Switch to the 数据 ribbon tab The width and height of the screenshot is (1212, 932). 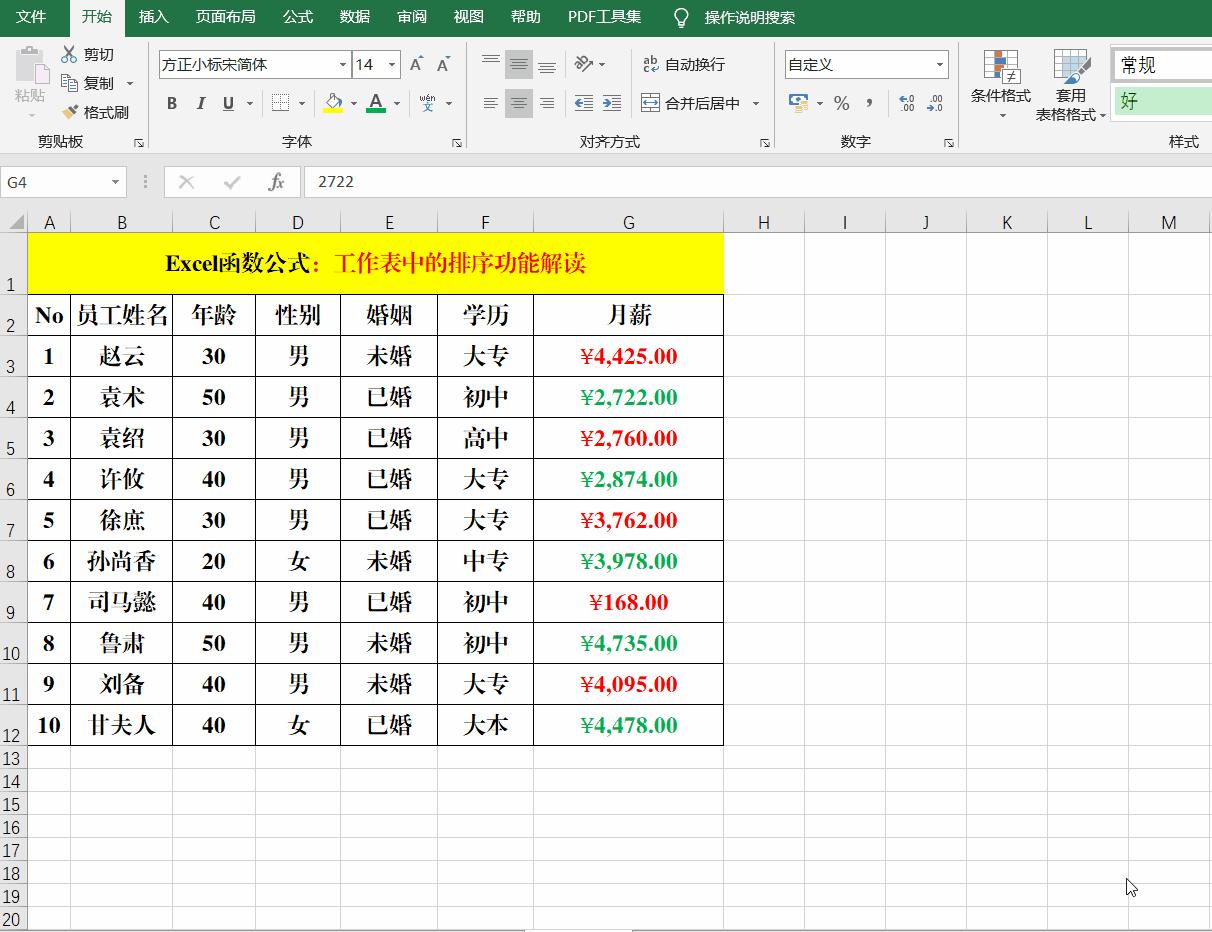coord(354,16)
